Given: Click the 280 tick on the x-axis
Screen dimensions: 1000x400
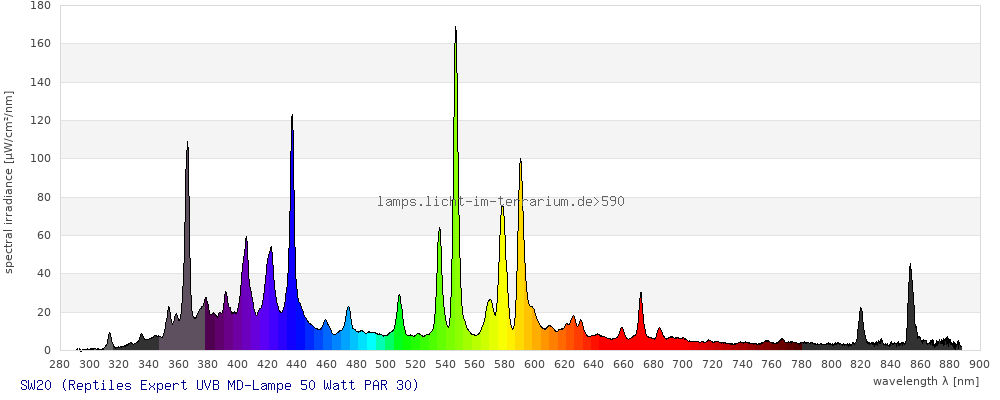Looking at the screenshot, I should pyautogui.click(x=60, y=364).
